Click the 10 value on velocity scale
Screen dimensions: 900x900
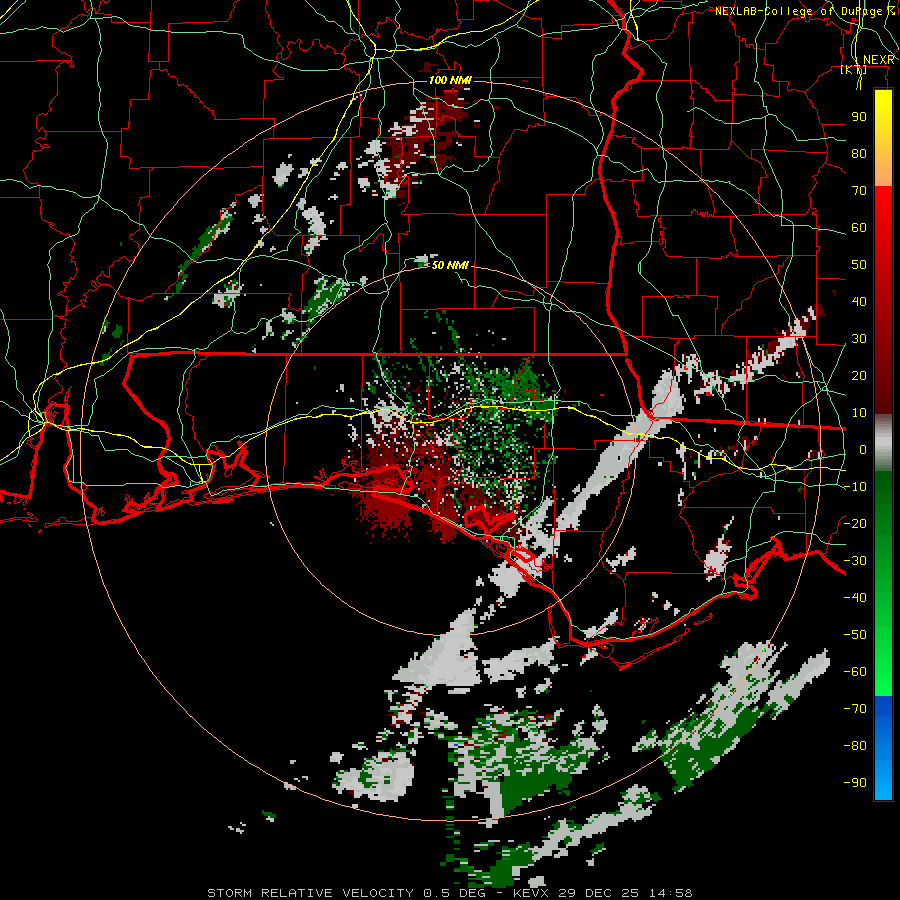coord(859,413)
